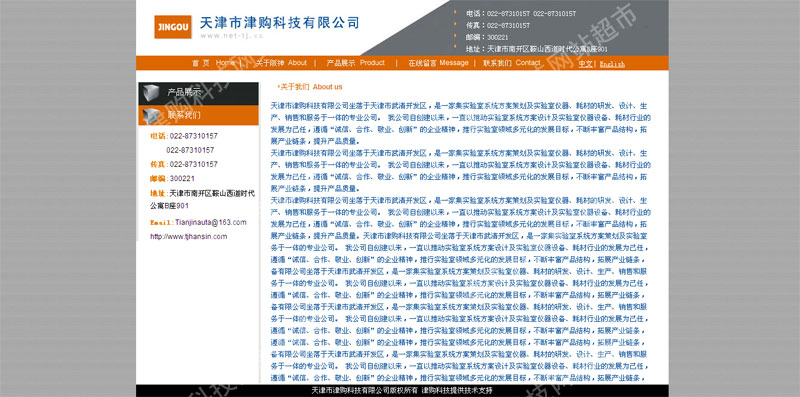Click the orange bullet before 传真 in header
Screen dimensions: 800x397
pos(455,24)
